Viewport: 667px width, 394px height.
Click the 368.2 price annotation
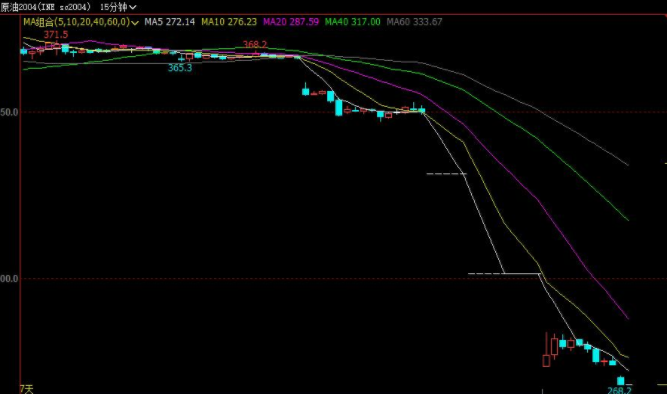click(255, 45)
